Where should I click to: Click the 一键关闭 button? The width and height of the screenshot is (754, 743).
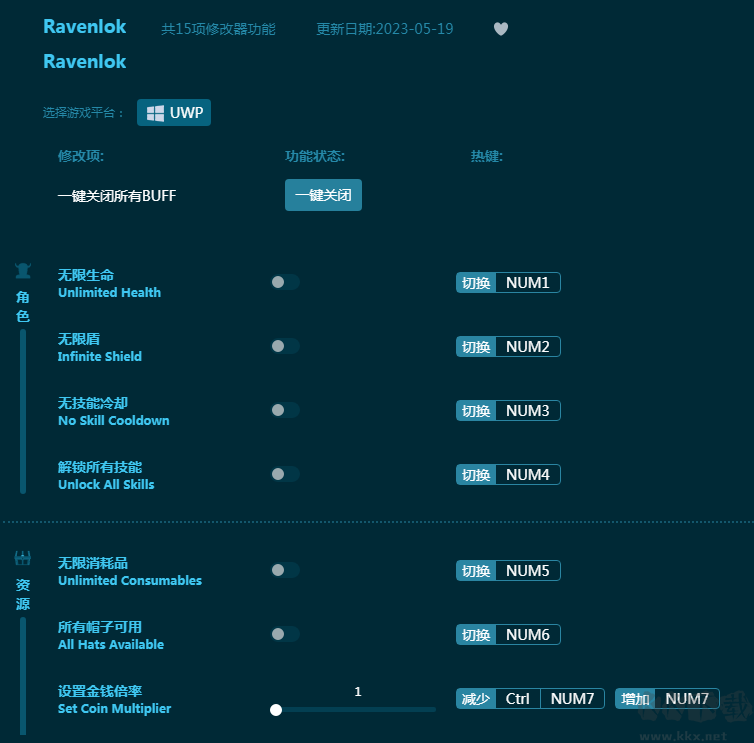point(323,195)
